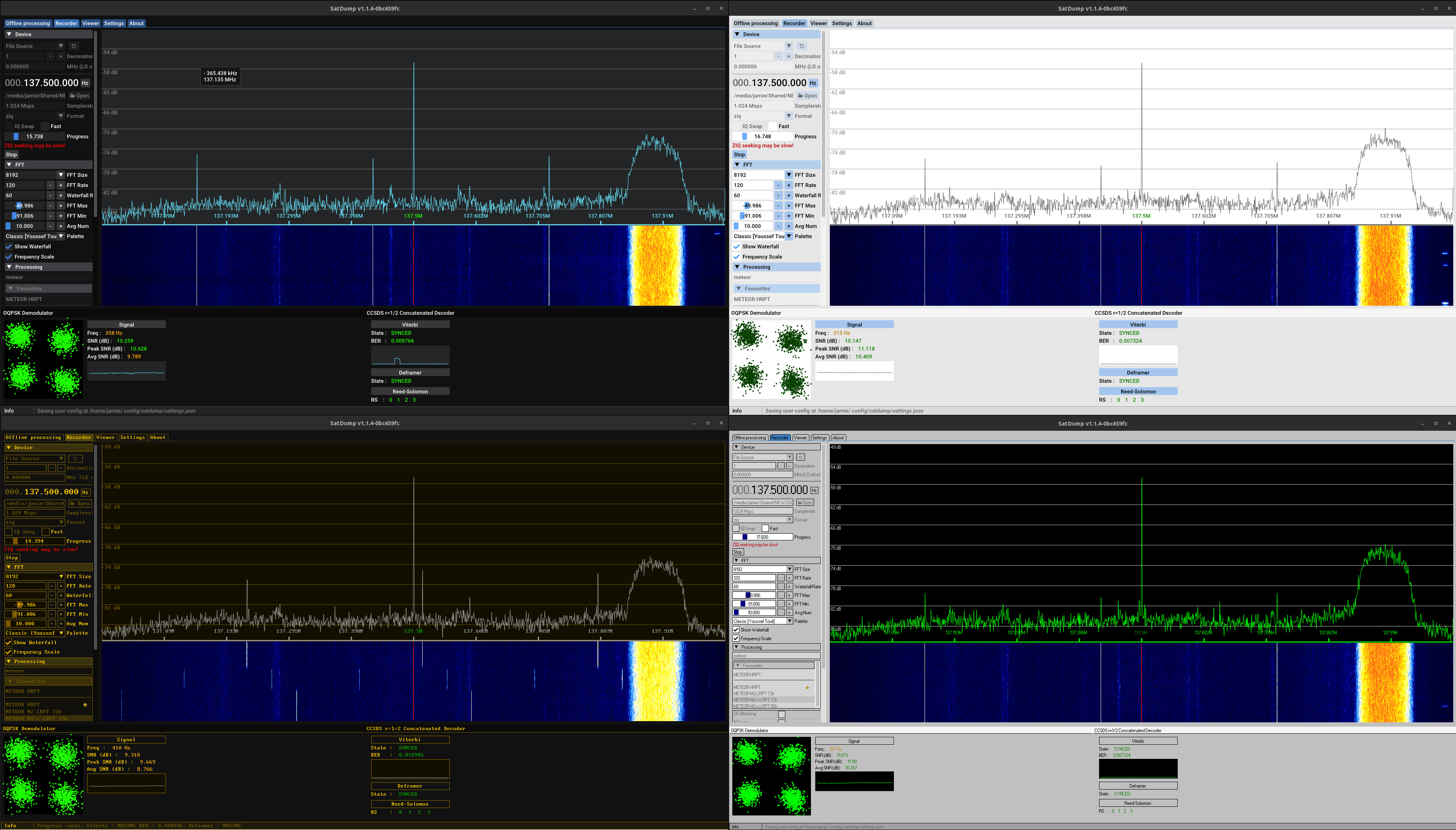Click the FFT Max slider in light-theme window
Image resolution: width=1456 pixels, height=830 pixels.
[x=752, y=206]
